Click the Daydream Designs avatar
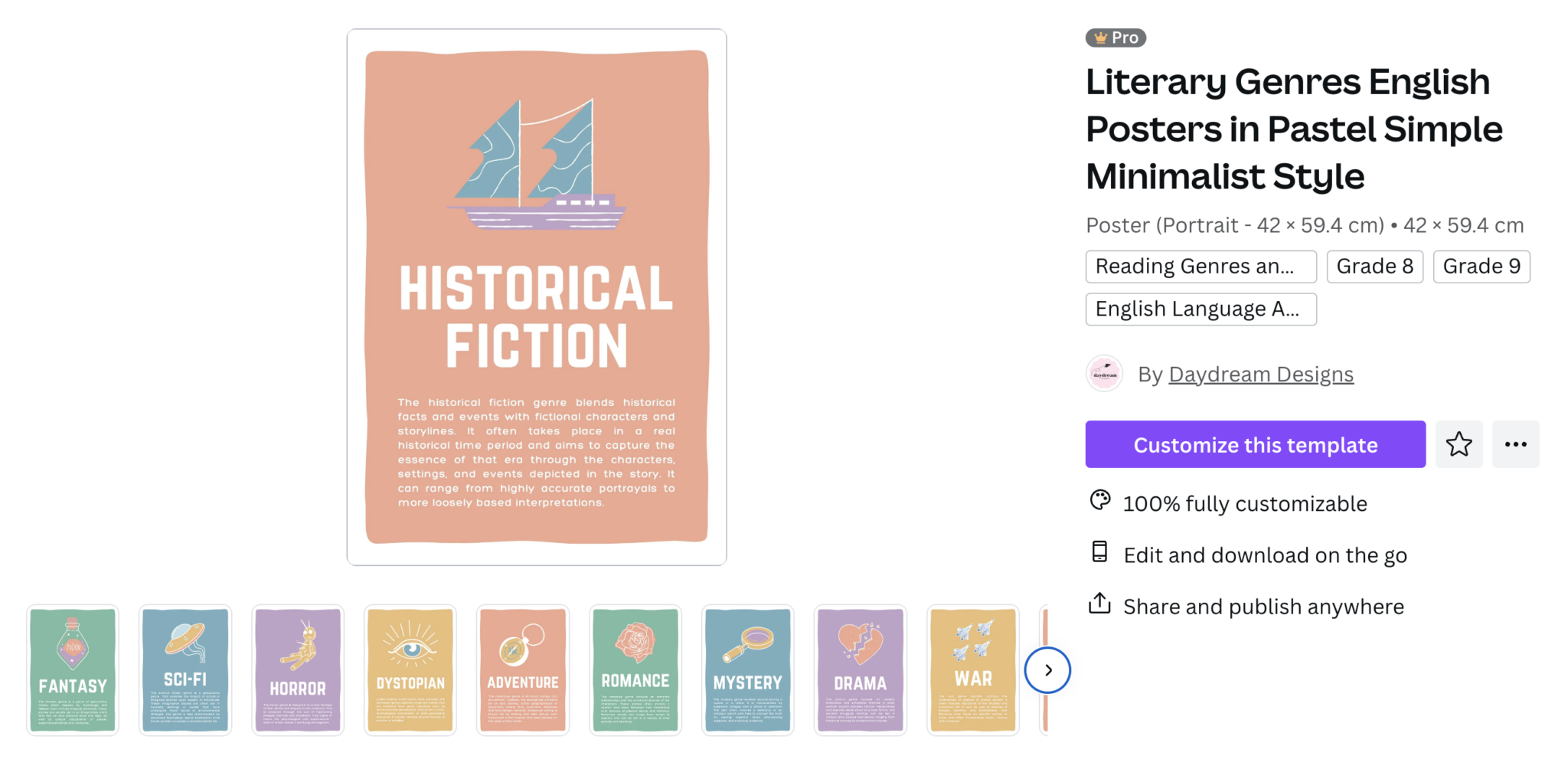Screen dimensions: 1568x769 point(1105,374)
